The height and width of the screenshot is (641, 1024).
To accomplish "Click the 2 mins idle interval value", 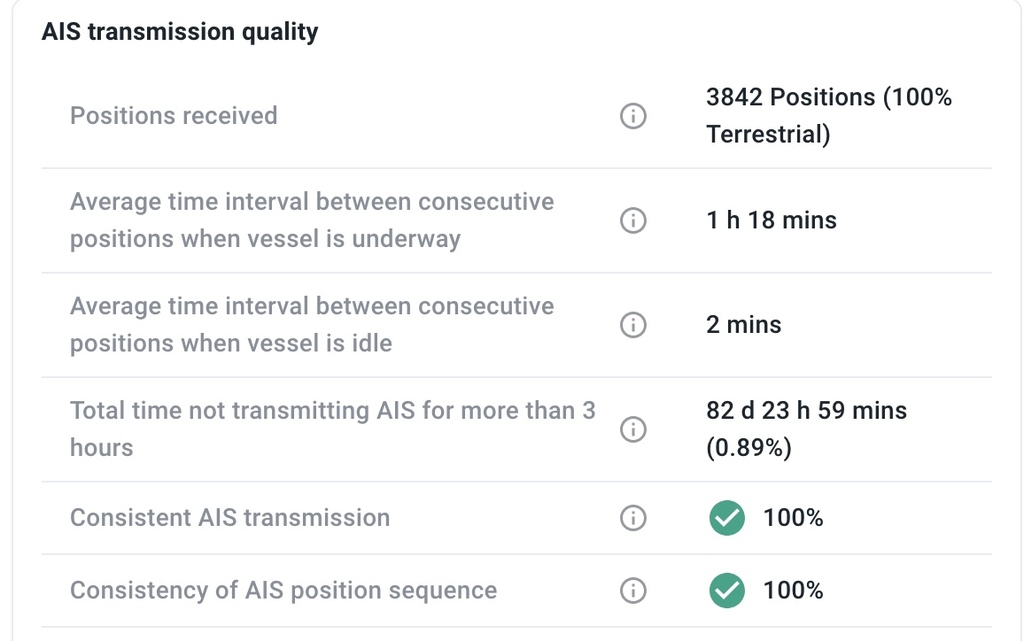I will [x=744, y=324].
